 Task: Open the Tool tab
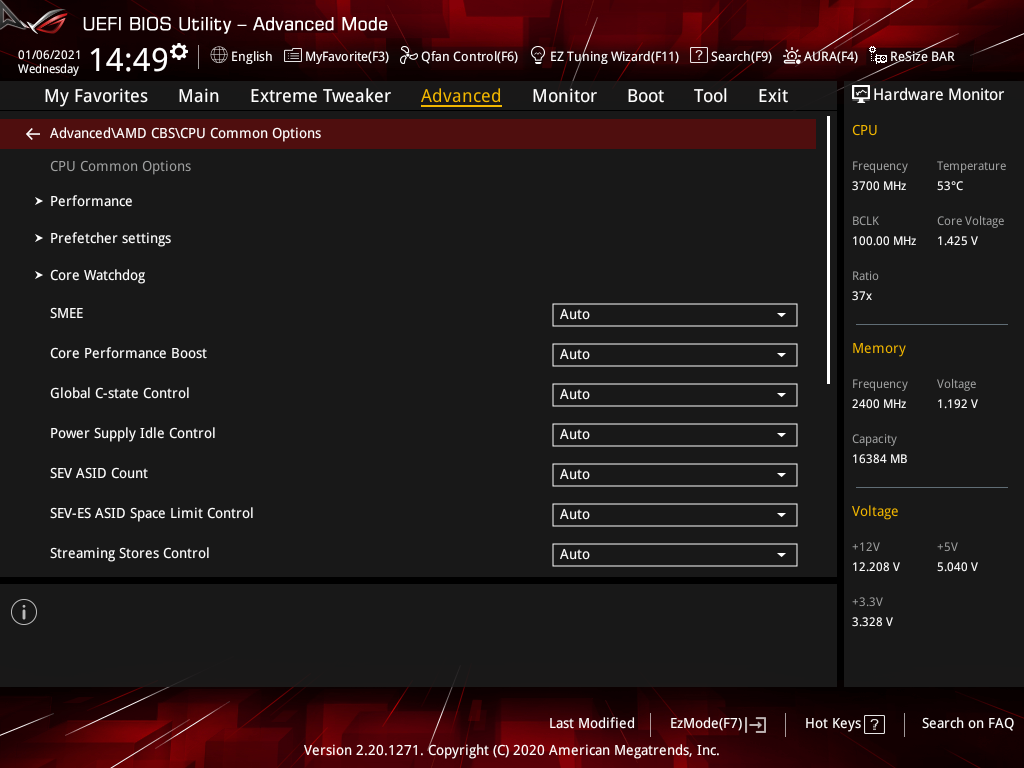pyautogui.click(x=710, y=96)
